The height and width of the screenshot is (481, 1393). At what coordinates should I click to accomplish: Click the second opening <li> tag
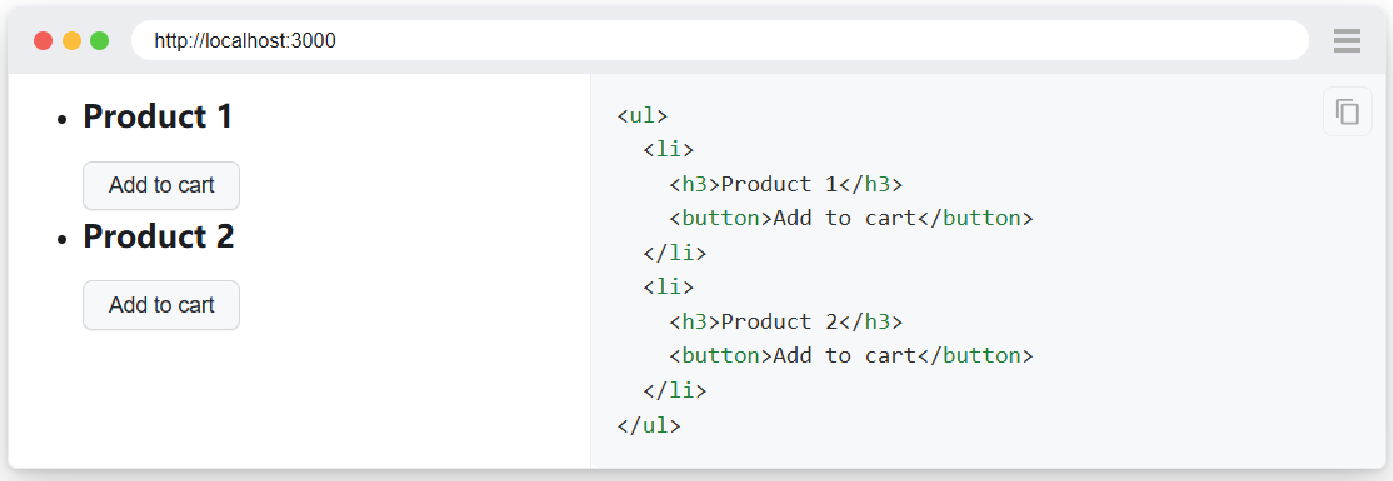(x=668, y=287)
